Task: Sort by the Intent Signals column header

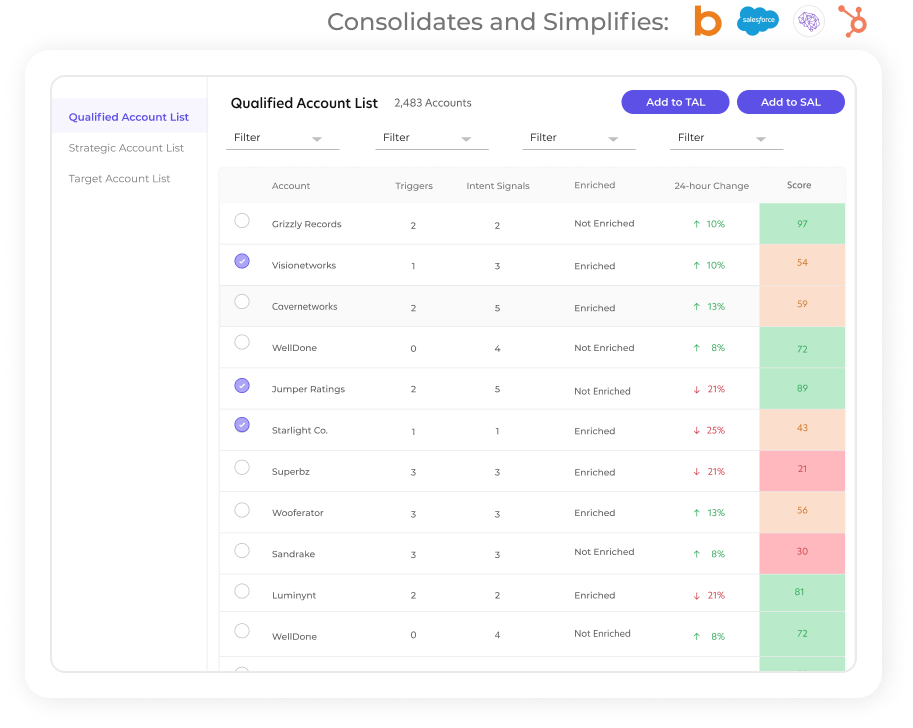Action: [498, 186]
